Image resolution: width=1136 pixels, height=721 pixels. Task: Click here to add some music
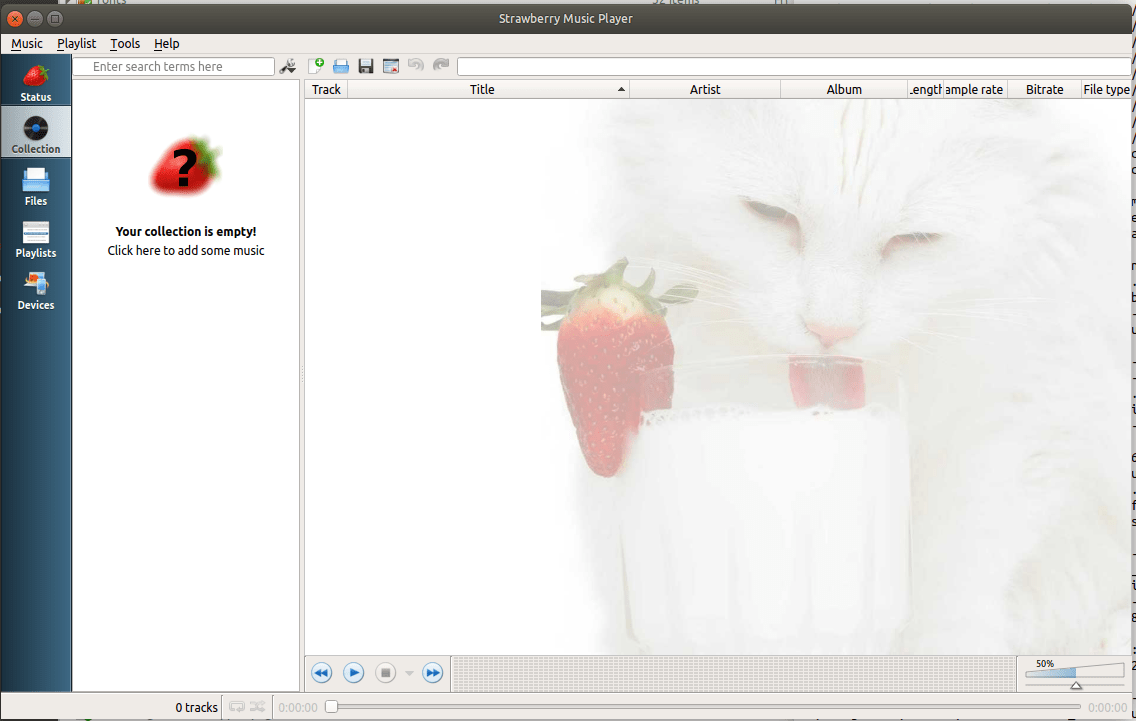point(185,250)
